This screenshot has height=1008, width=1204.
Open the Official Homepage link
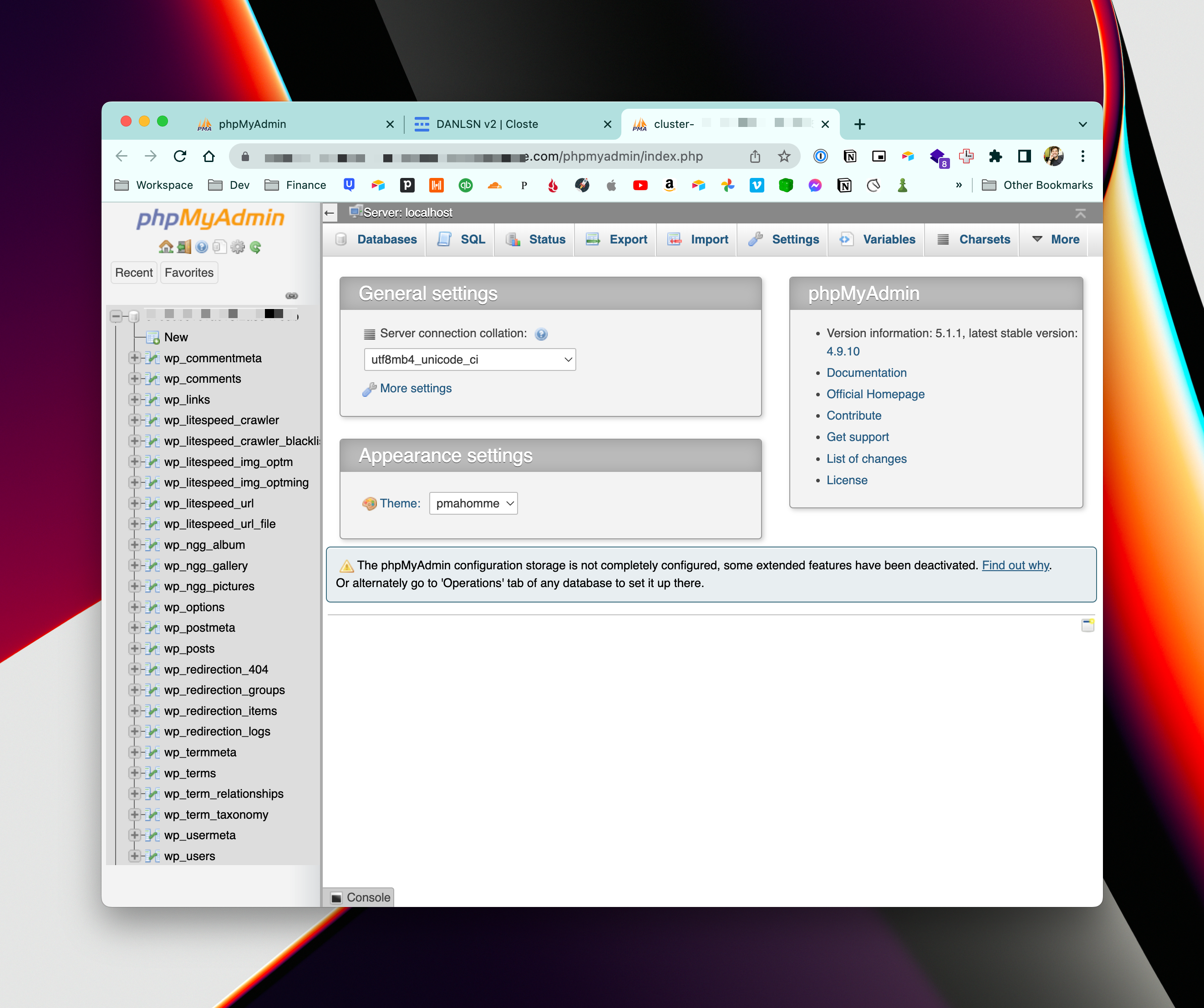(x=875, y=394)
